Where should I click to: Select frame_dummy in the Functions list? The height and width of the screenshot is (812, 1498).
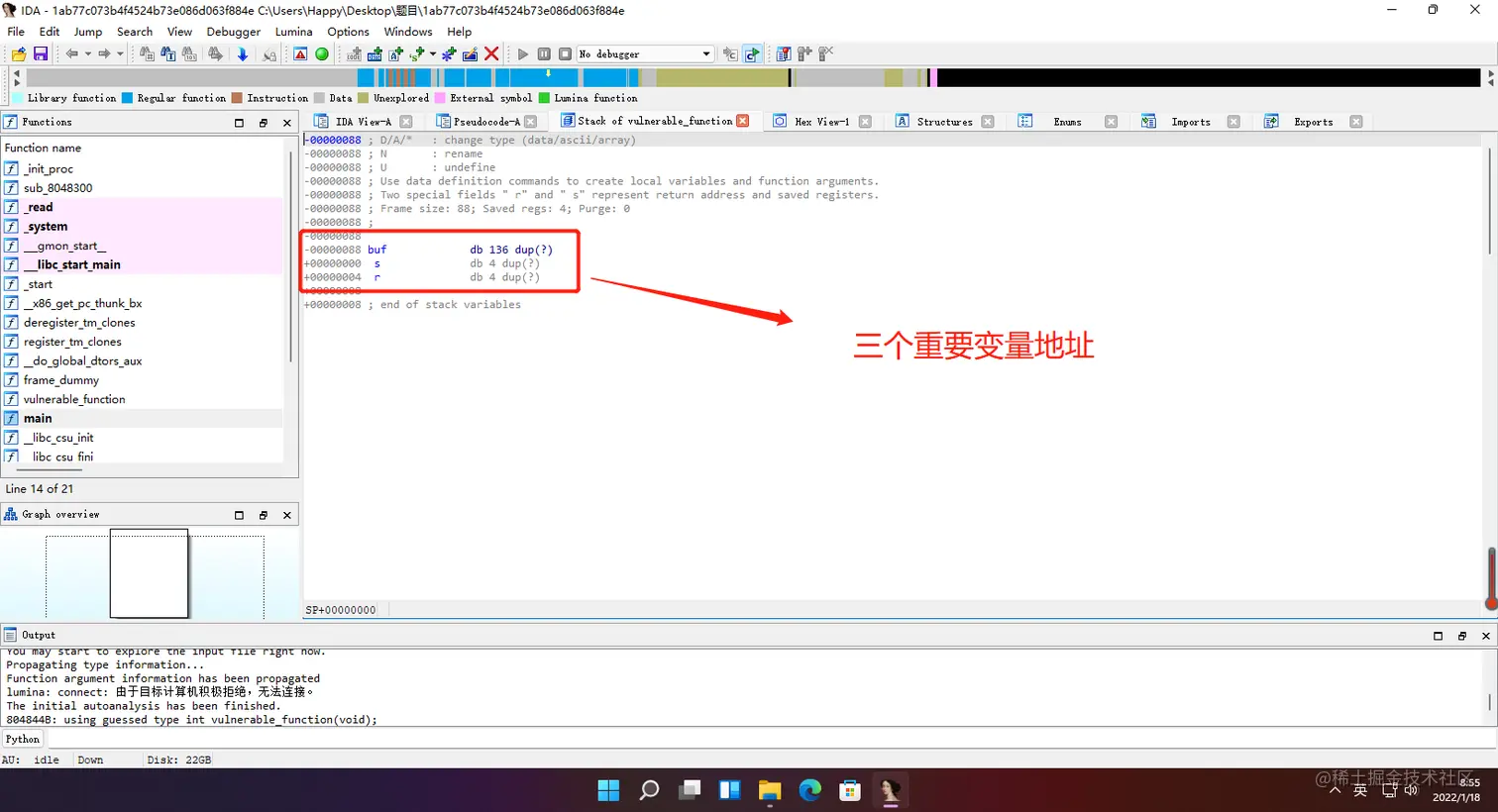(143, 380)
